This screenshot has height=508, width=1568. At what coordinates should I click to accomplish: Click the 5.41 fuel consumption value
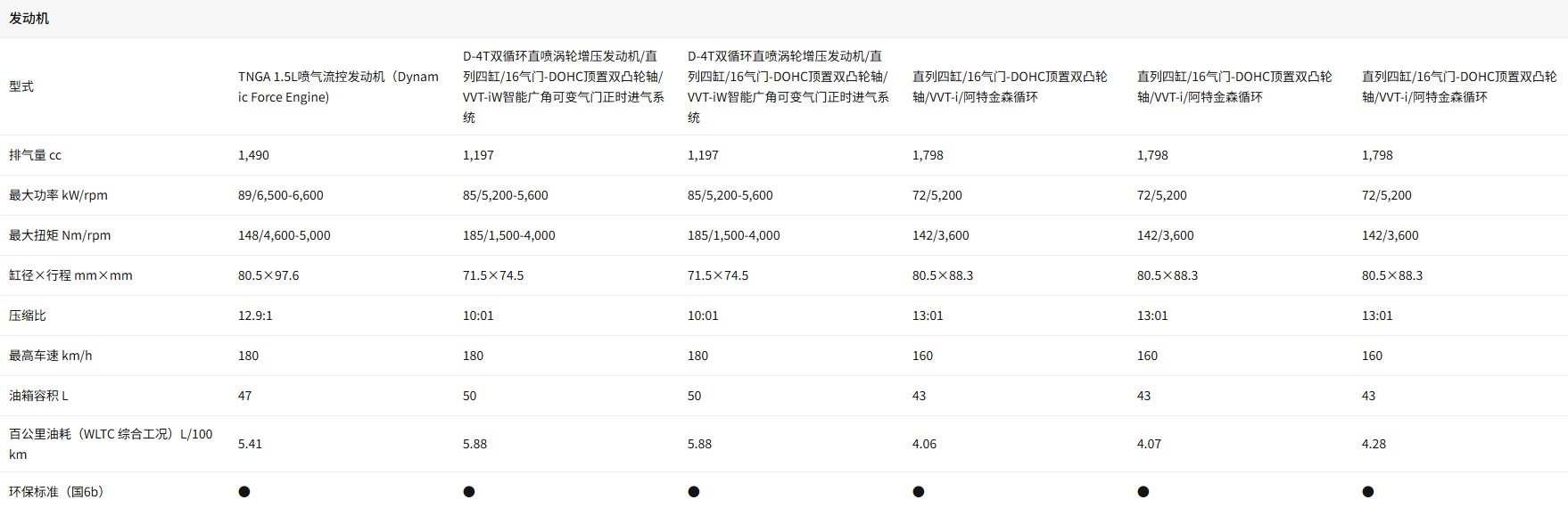[x=250, y=444]
